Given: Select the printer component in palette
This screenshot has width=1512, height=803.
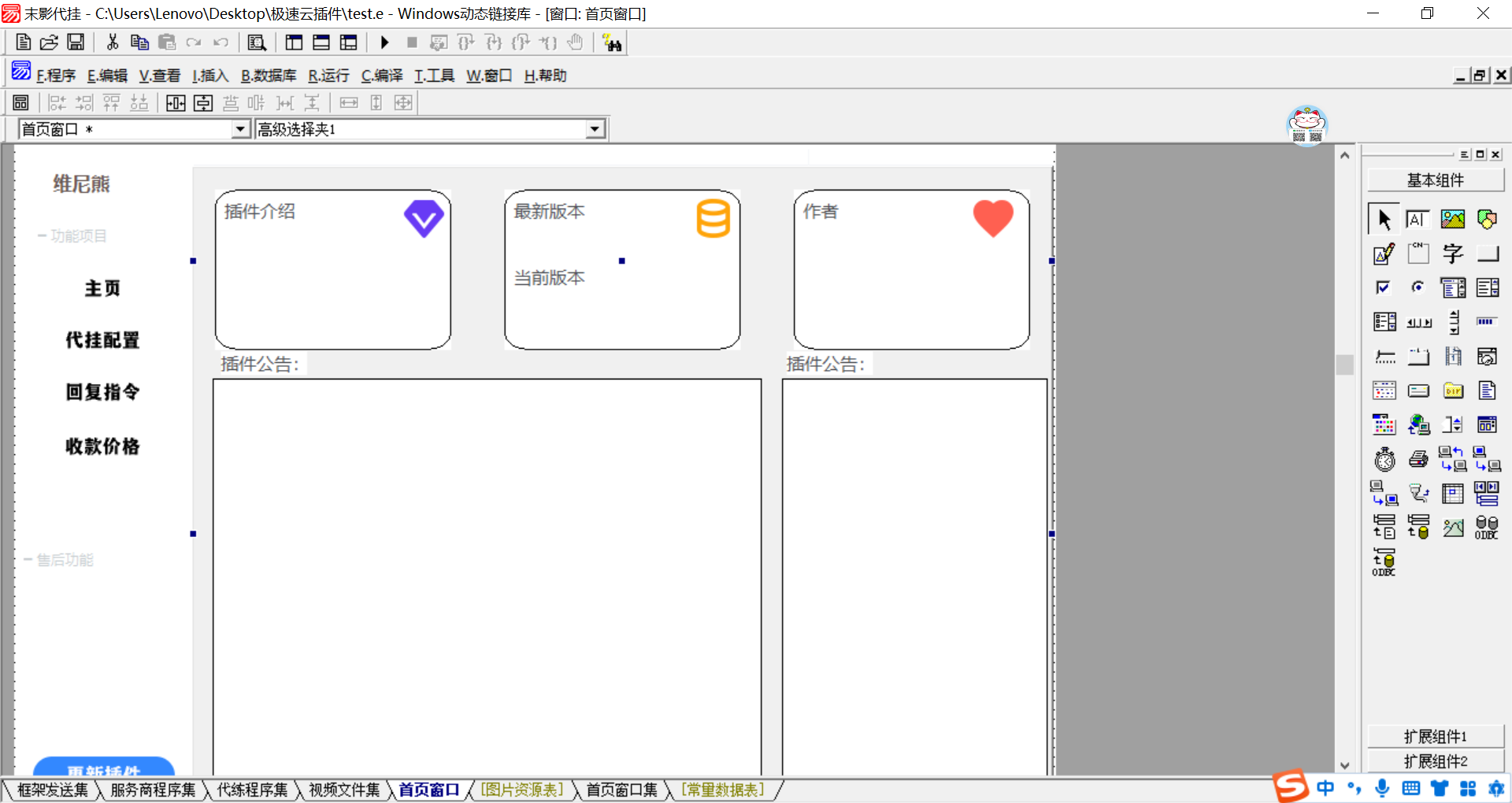Looking at the screenshot, I should point(1418,459).
